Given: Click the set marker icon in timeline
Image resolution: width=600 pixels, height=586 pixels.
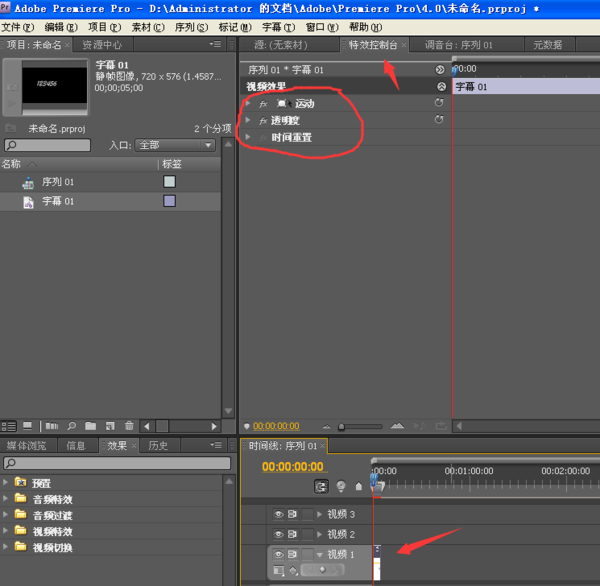Looking at the screenshot, I should point(358,487).
